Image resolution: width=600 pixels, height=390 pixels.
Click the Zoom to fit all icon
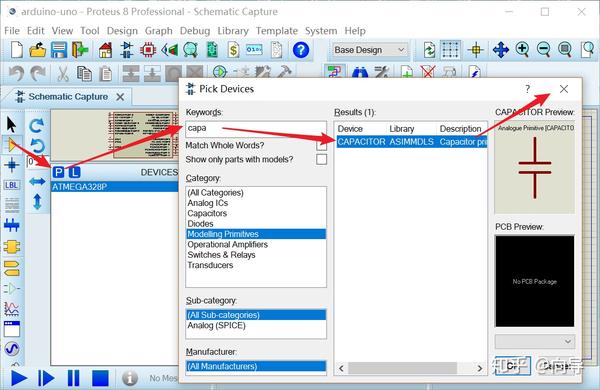[565, 50]
